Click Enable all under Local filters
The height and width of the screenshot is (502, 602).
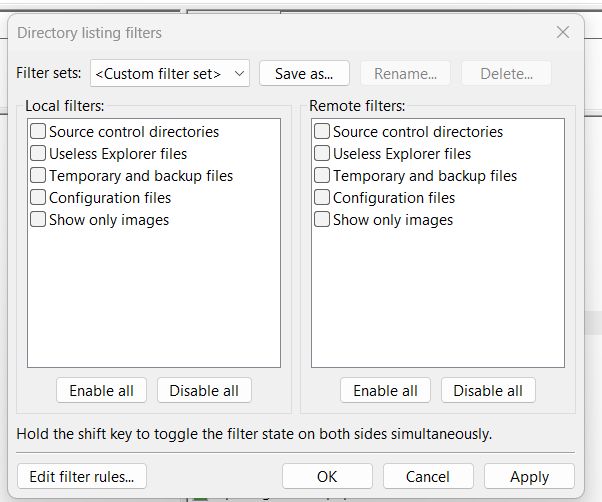tap(101, 390)
